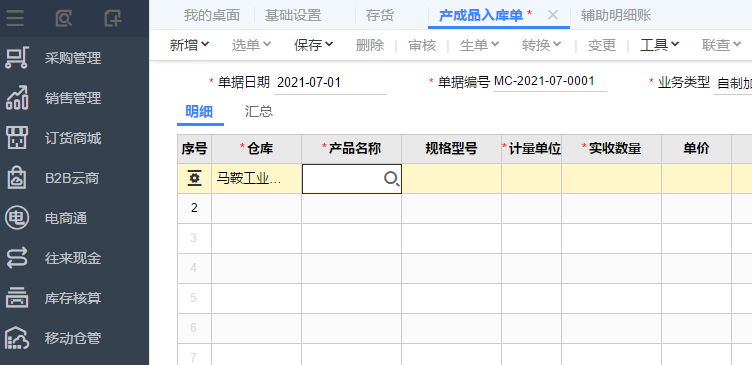
Task: Click the 审核 toolbar button
Action: click(x=422, y=45)
